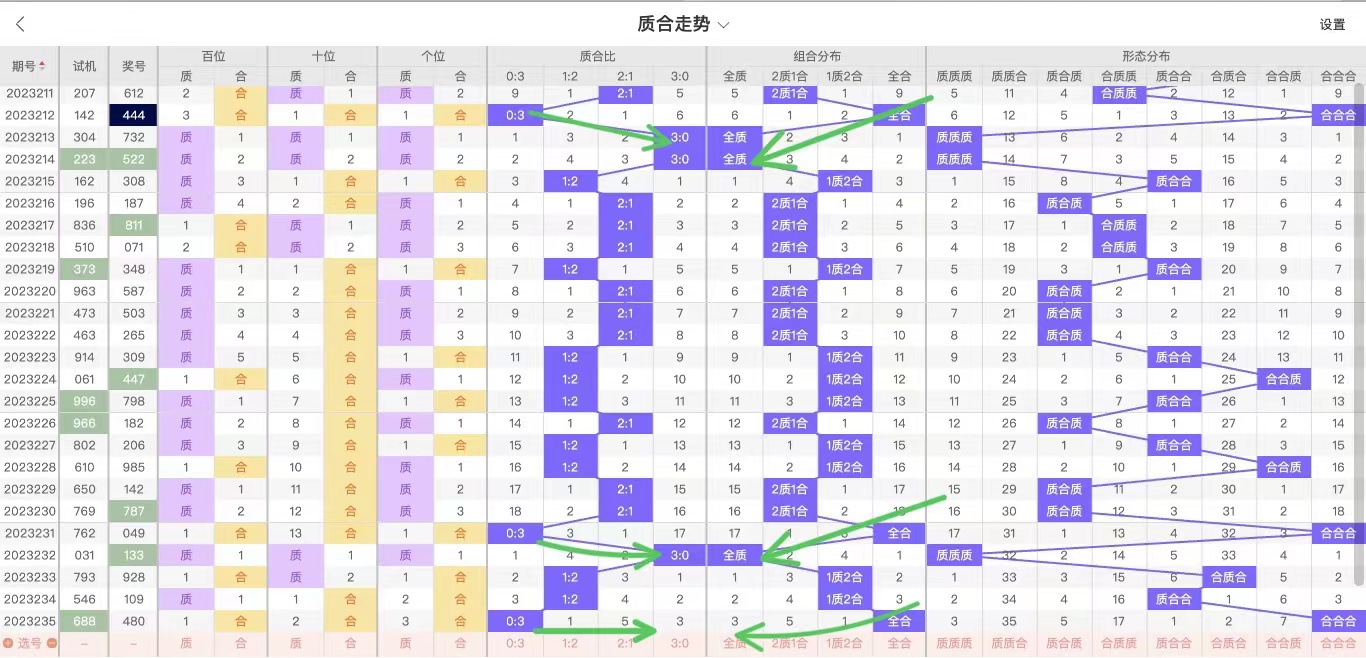Select 全合 in the selection row
1366x658 pixels.
[899, 644]
